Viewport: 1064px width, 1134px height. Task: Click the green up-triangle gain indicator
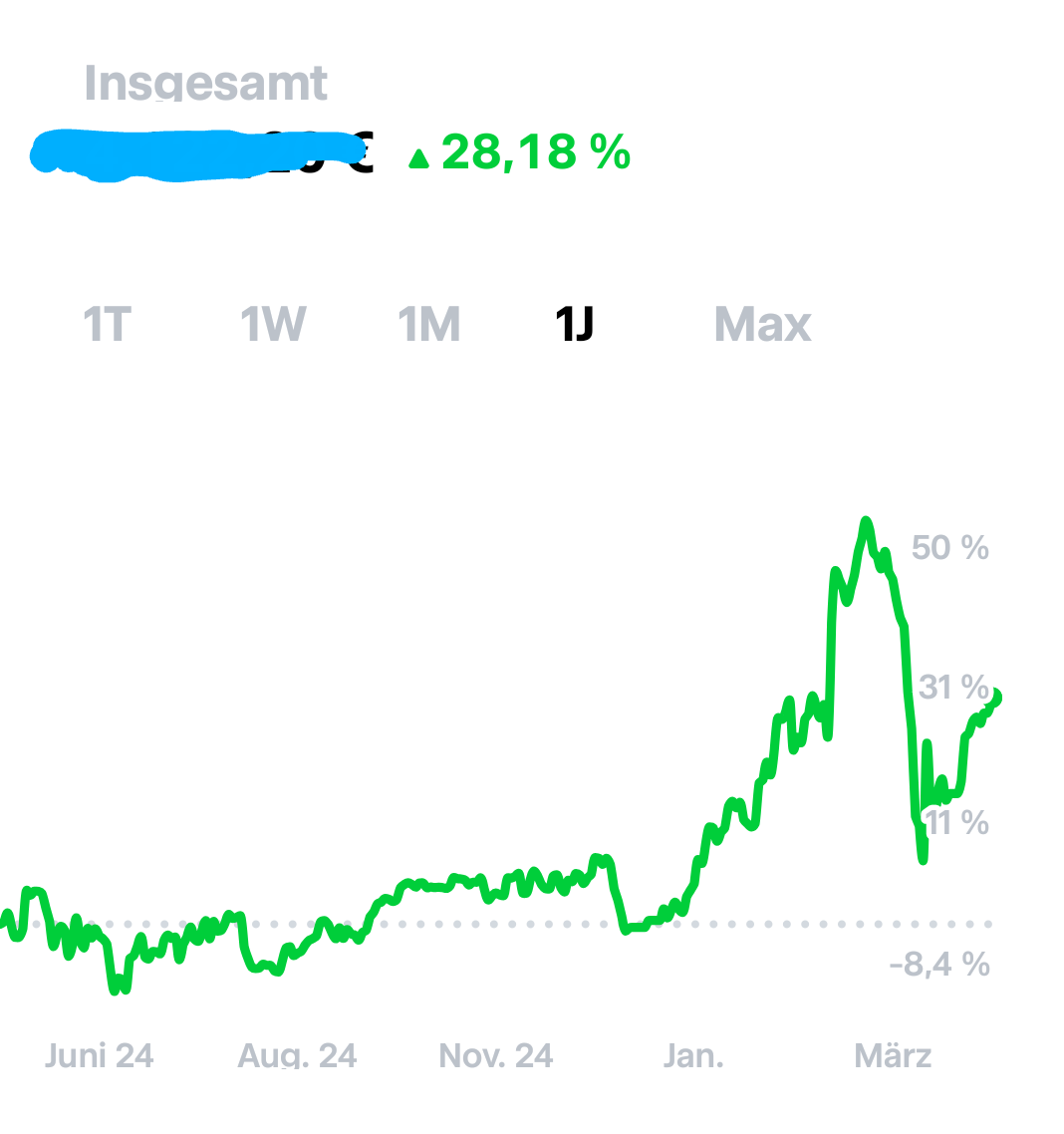[419, 157]
